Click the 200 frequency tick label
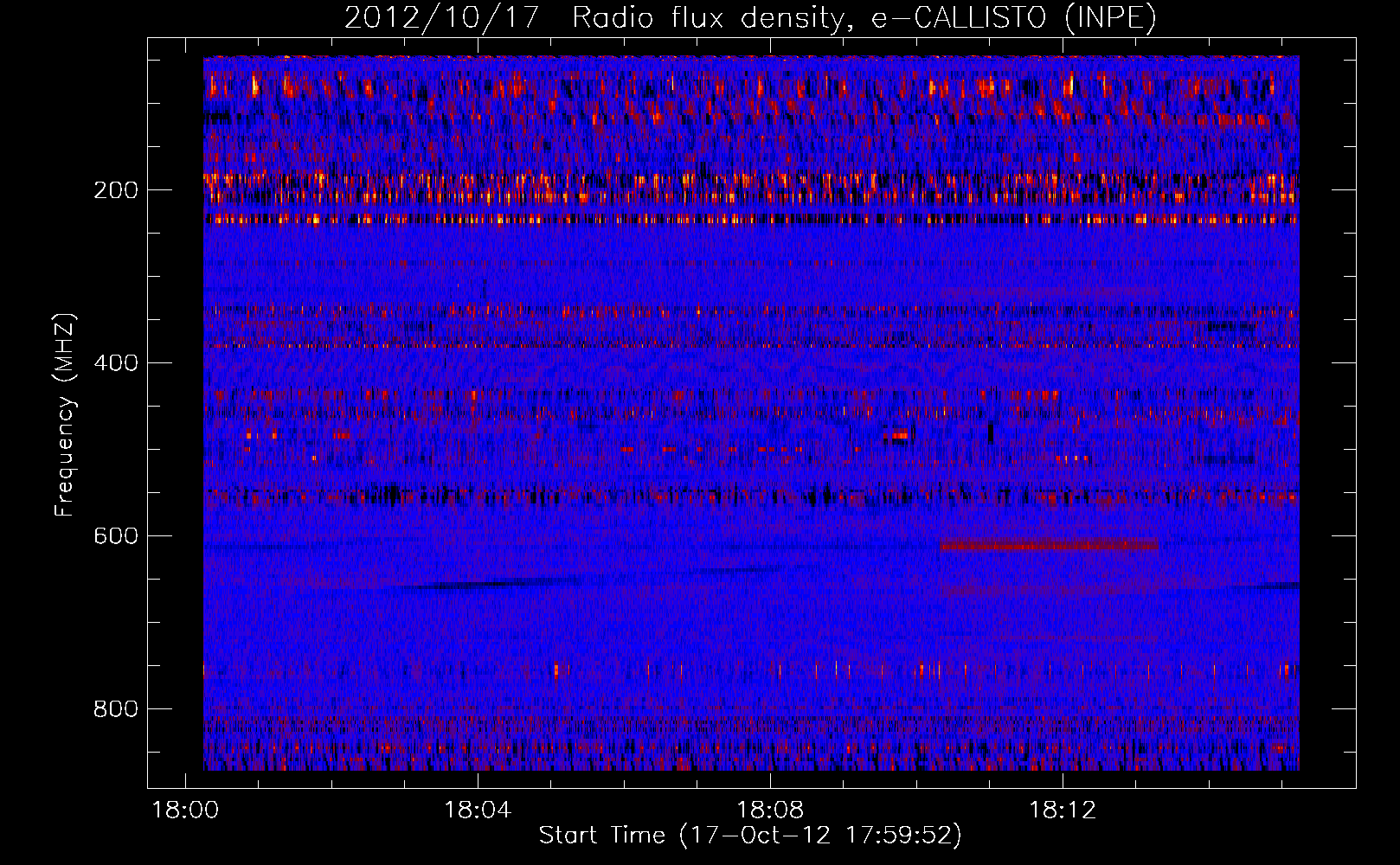Image resolution: width=1400 pixels, height=865 pixels. tap(116, 190)
